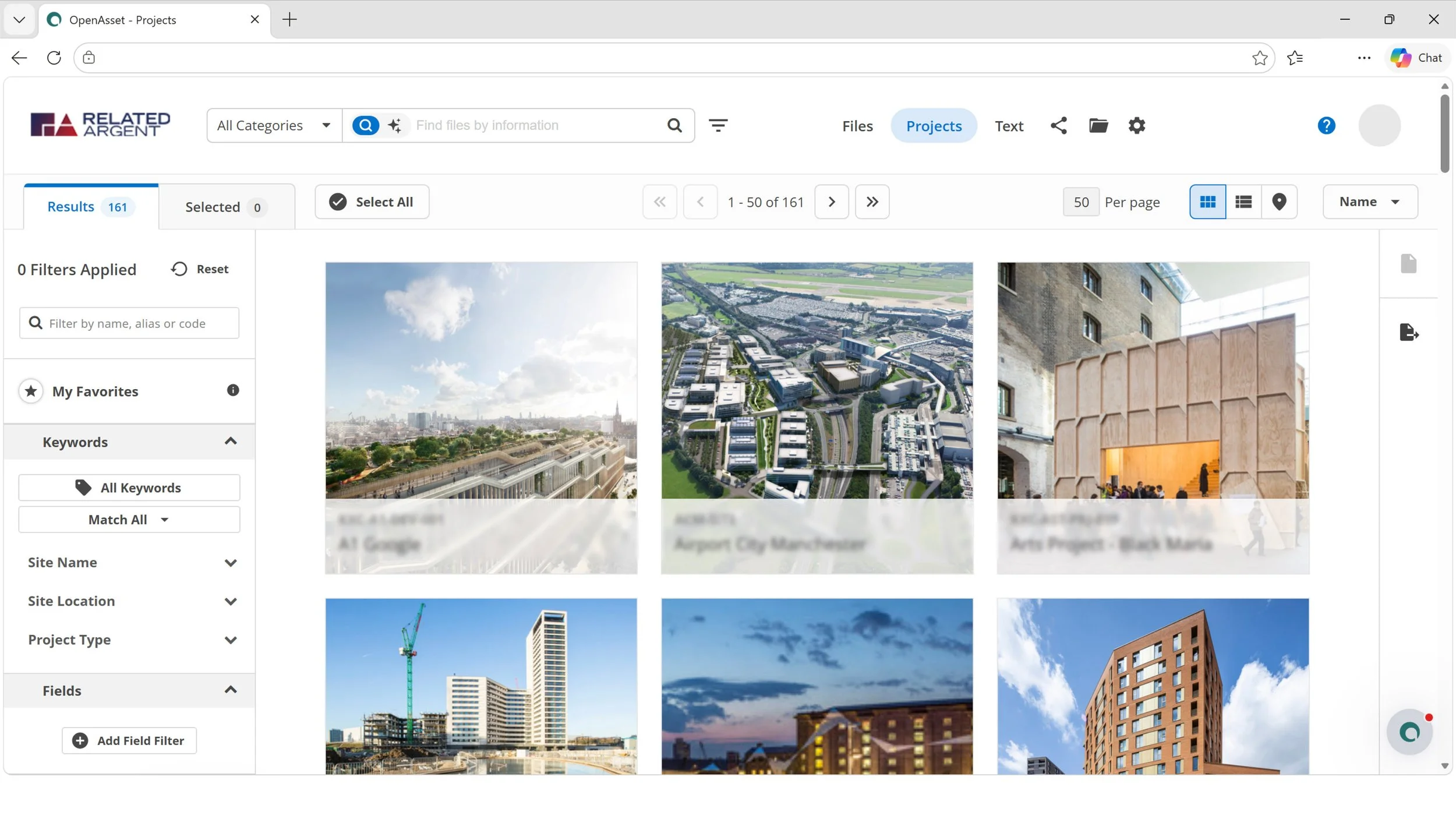Open the browser favorites list icon
Viewport: 1456px width, 819px height.
[x=1295, y=58]
